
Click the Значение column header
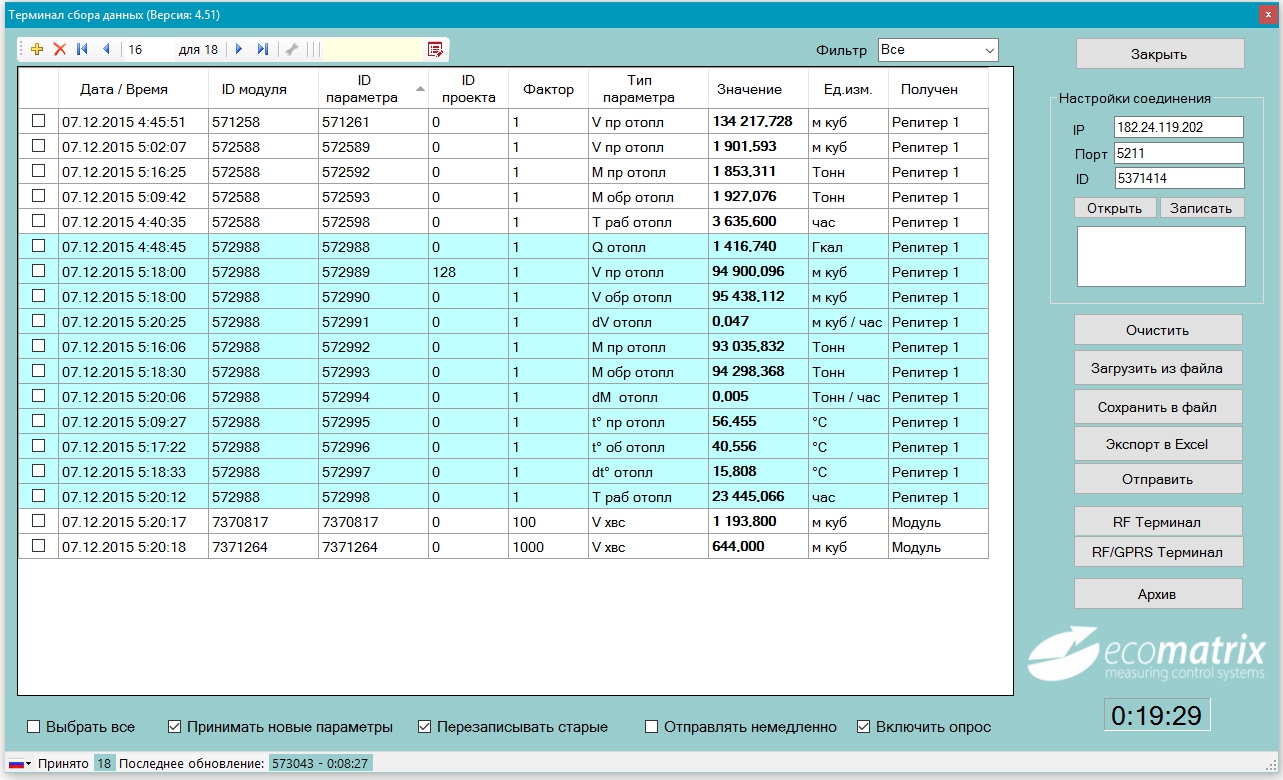[x=759, y=89]
